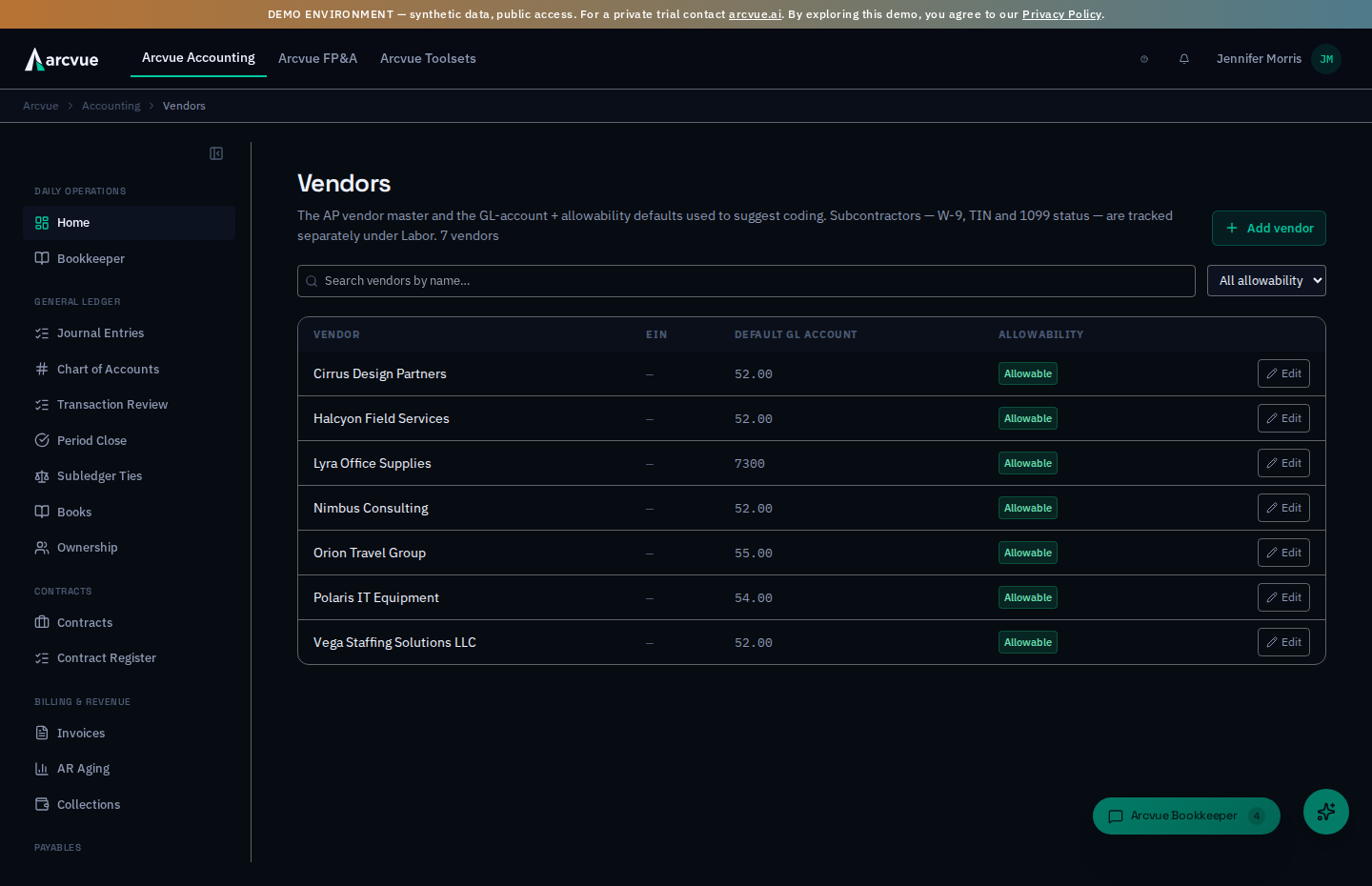Image resolution: width=1372 pixels, height=886 pixels.
Task: Click the Arcvue breadcrumb
Action: pos(40,106)
